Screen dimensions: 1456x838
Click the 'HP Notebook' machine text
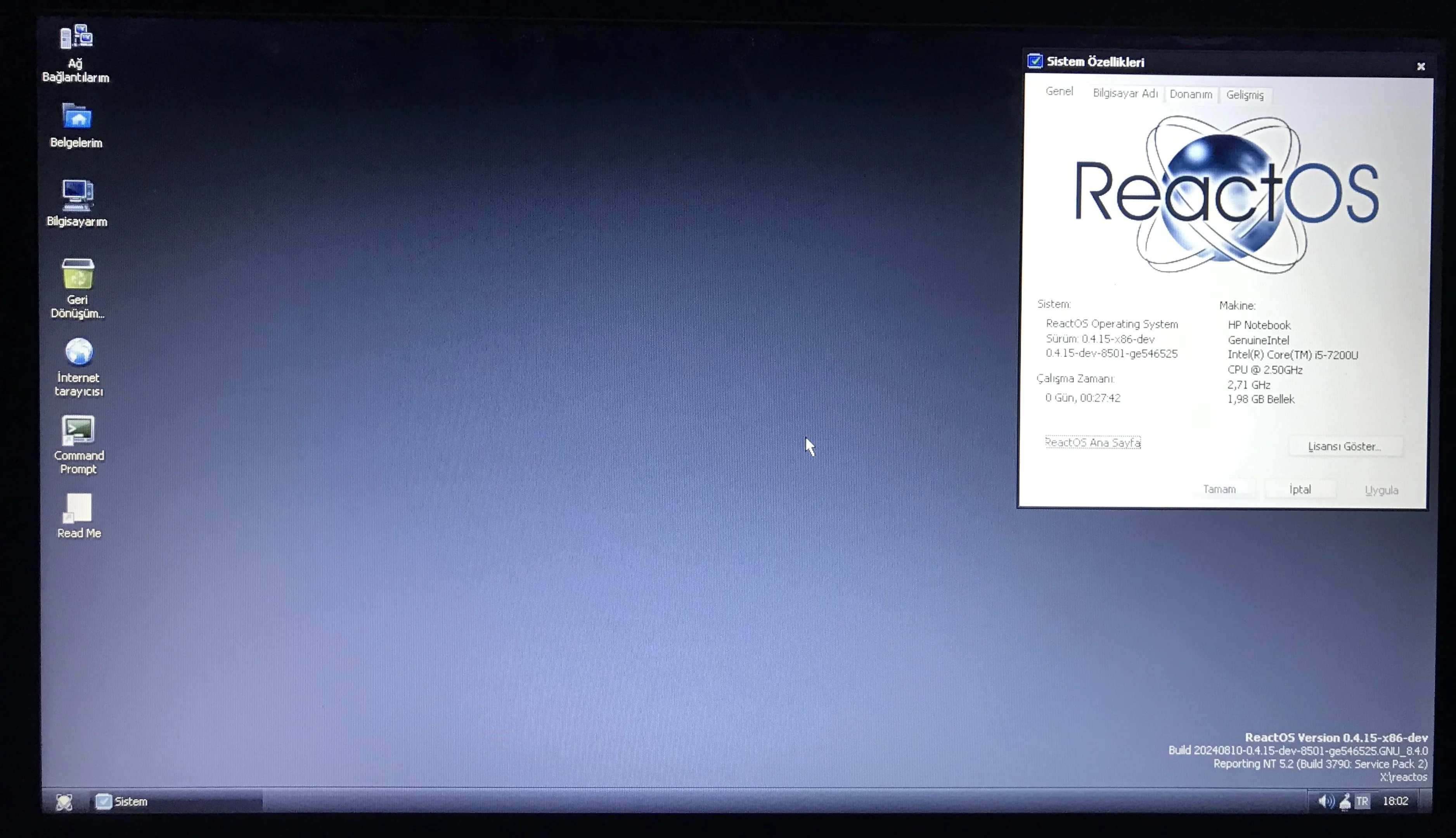(1259, 325)
